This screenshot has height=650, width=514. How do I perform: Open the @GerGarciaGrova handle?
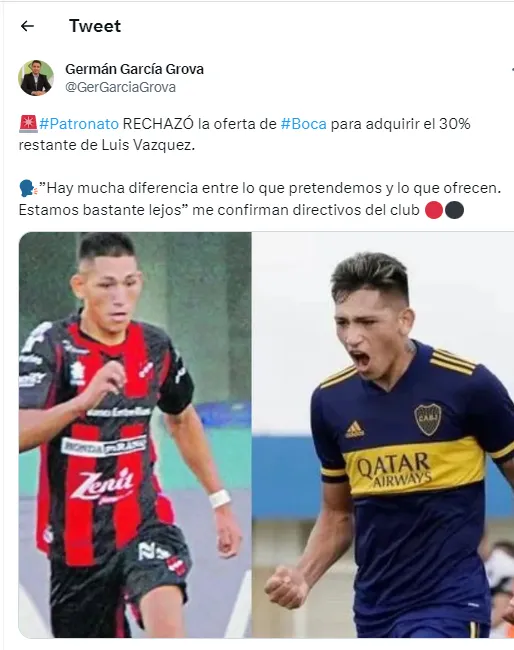120,87
